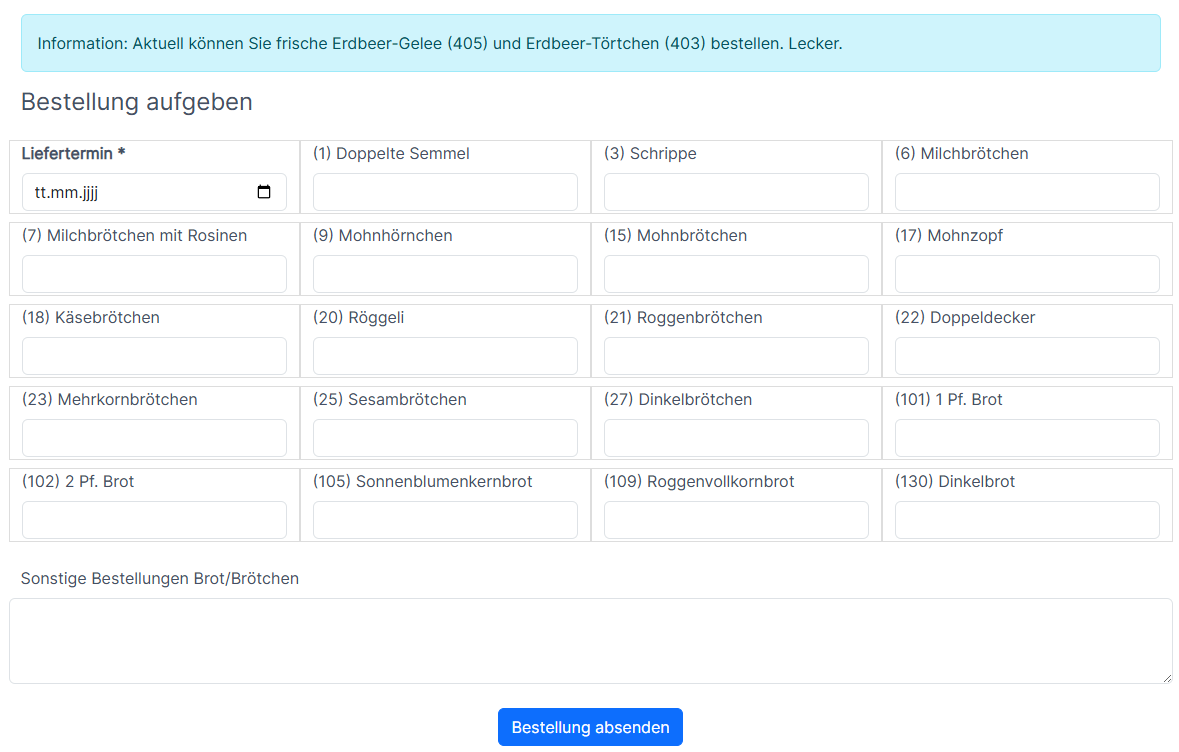Screen dimensions: 1179x752
Task: Click the (20) Röggeli label
Action: [359, 317]
